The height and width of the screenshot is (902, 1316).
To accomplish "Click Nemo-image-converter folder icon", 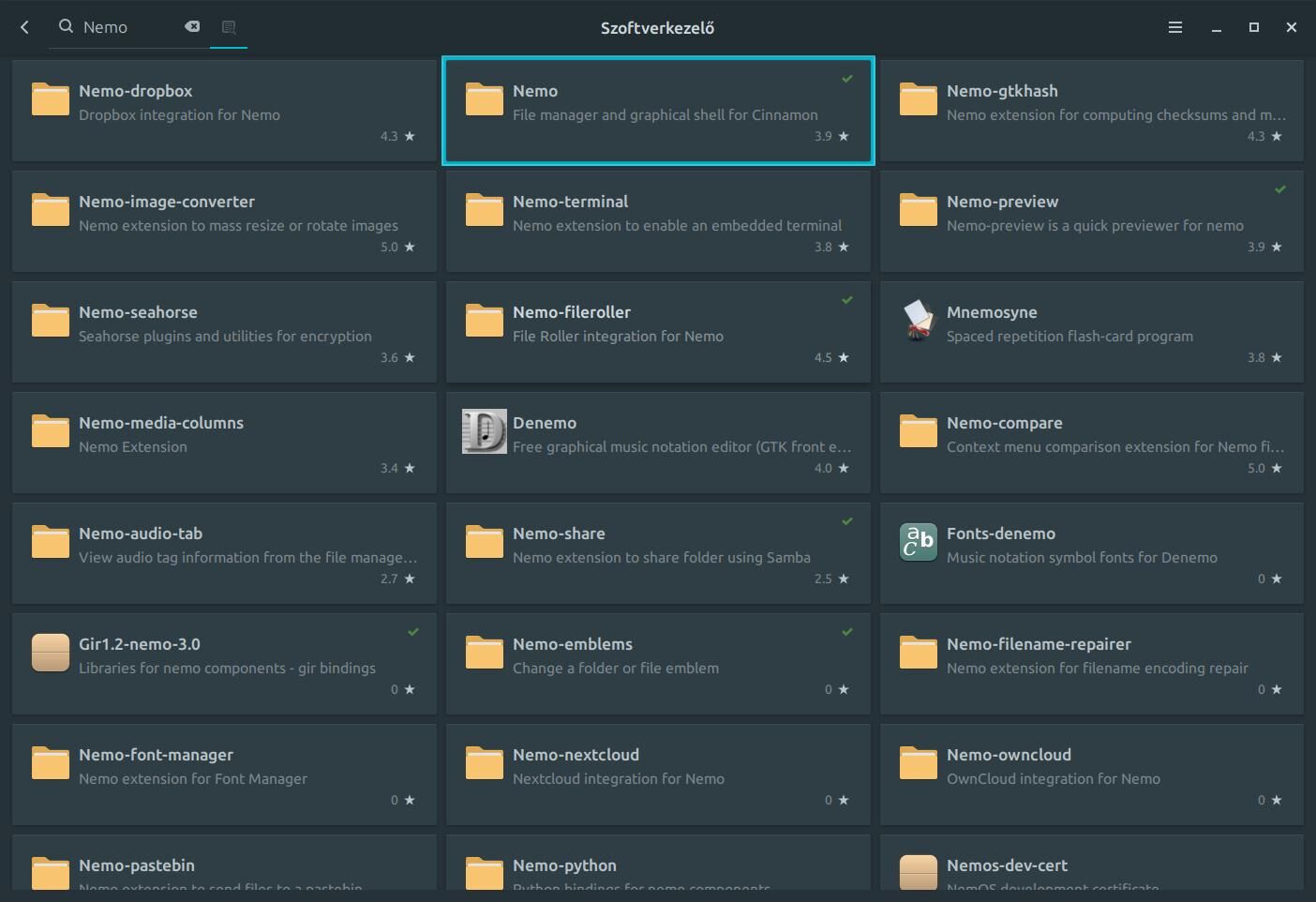I will tap(51, 210).
